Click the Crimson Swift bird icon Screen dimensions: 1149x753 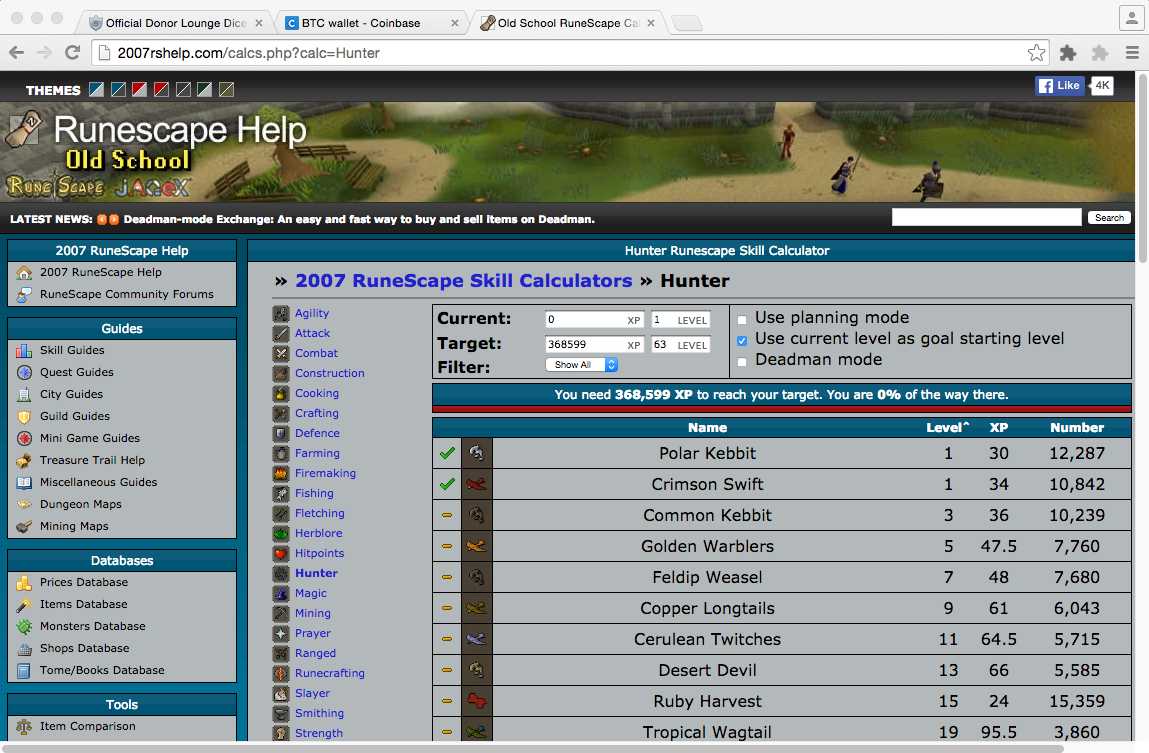click(x=476, y=484)
